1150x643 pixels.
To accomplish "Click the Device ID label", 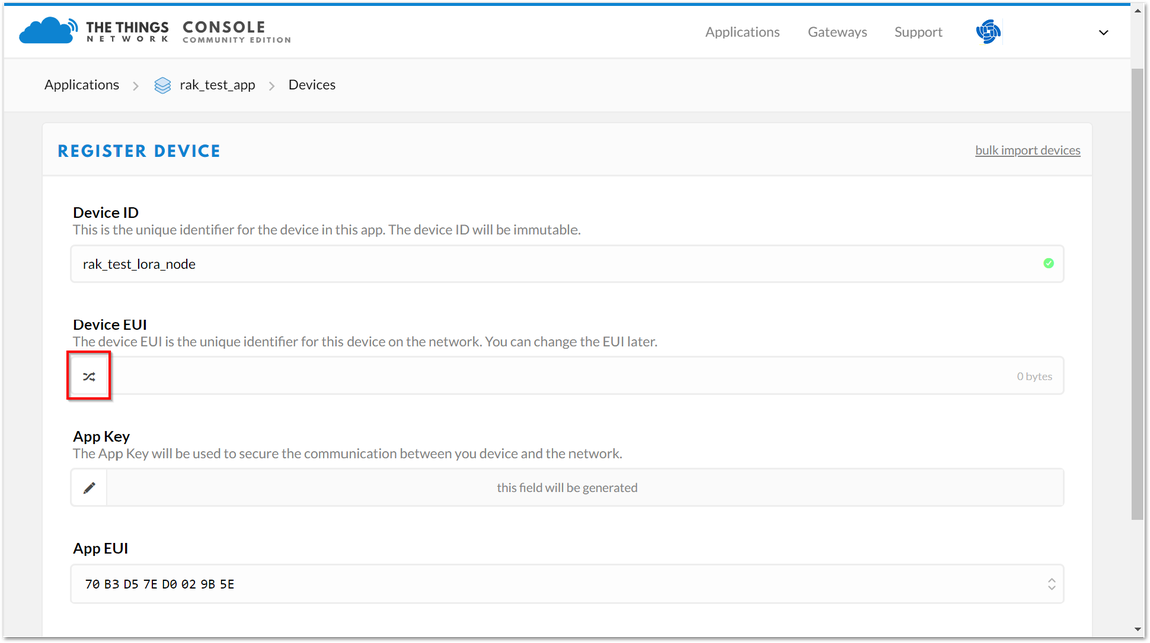I will click(106, 213).
